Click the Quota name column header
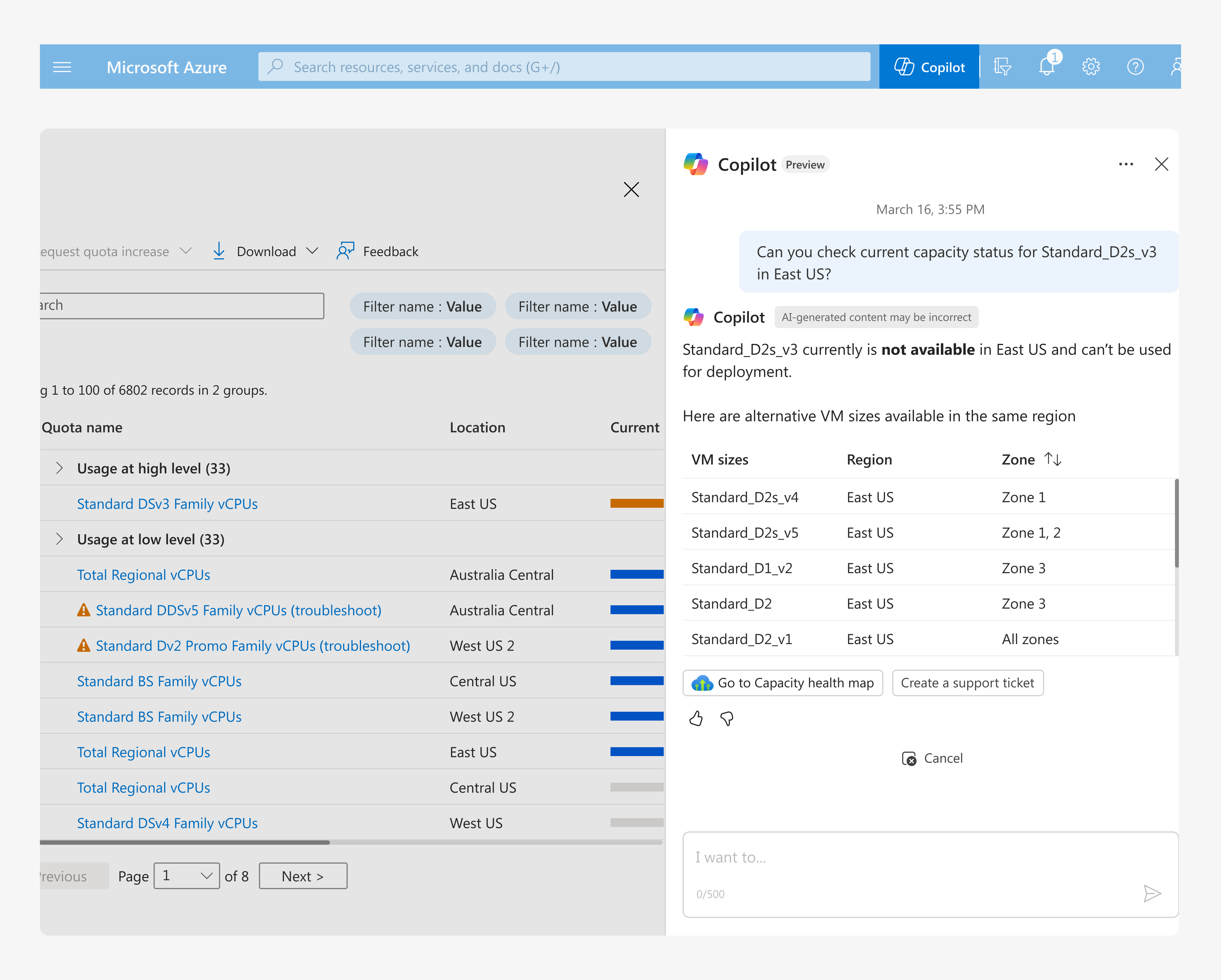1221x980 pixels. click(x=82, y=427)
